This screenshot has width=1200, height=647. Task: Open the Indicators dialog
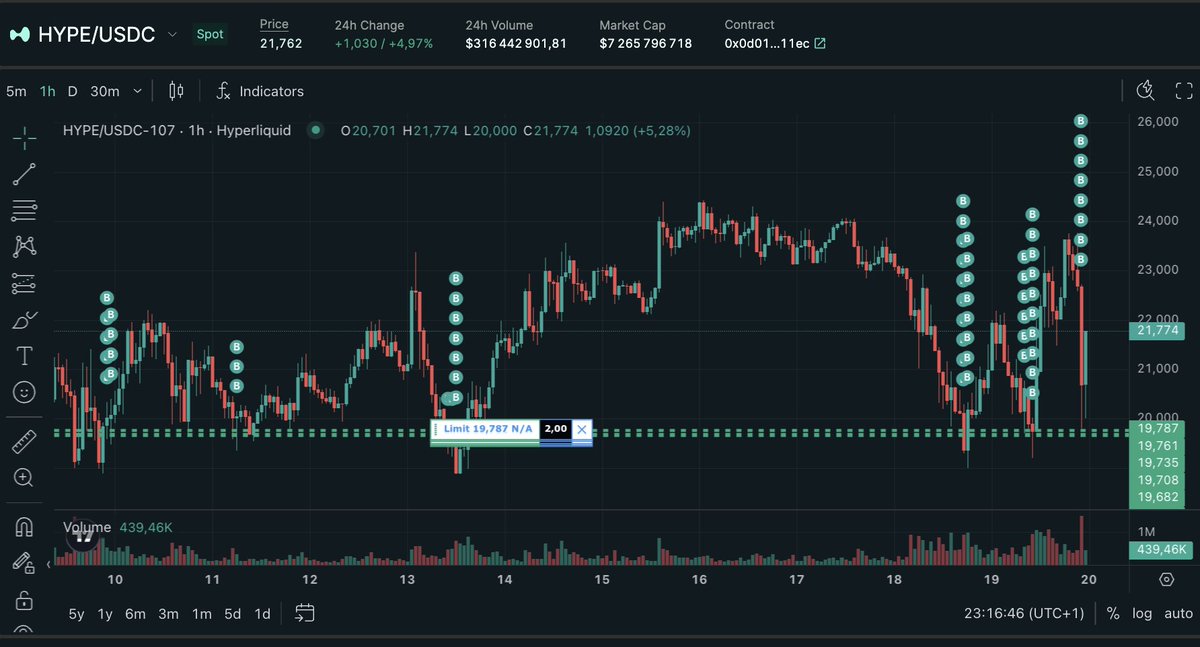pyautogui.click(x=260, y=91)
